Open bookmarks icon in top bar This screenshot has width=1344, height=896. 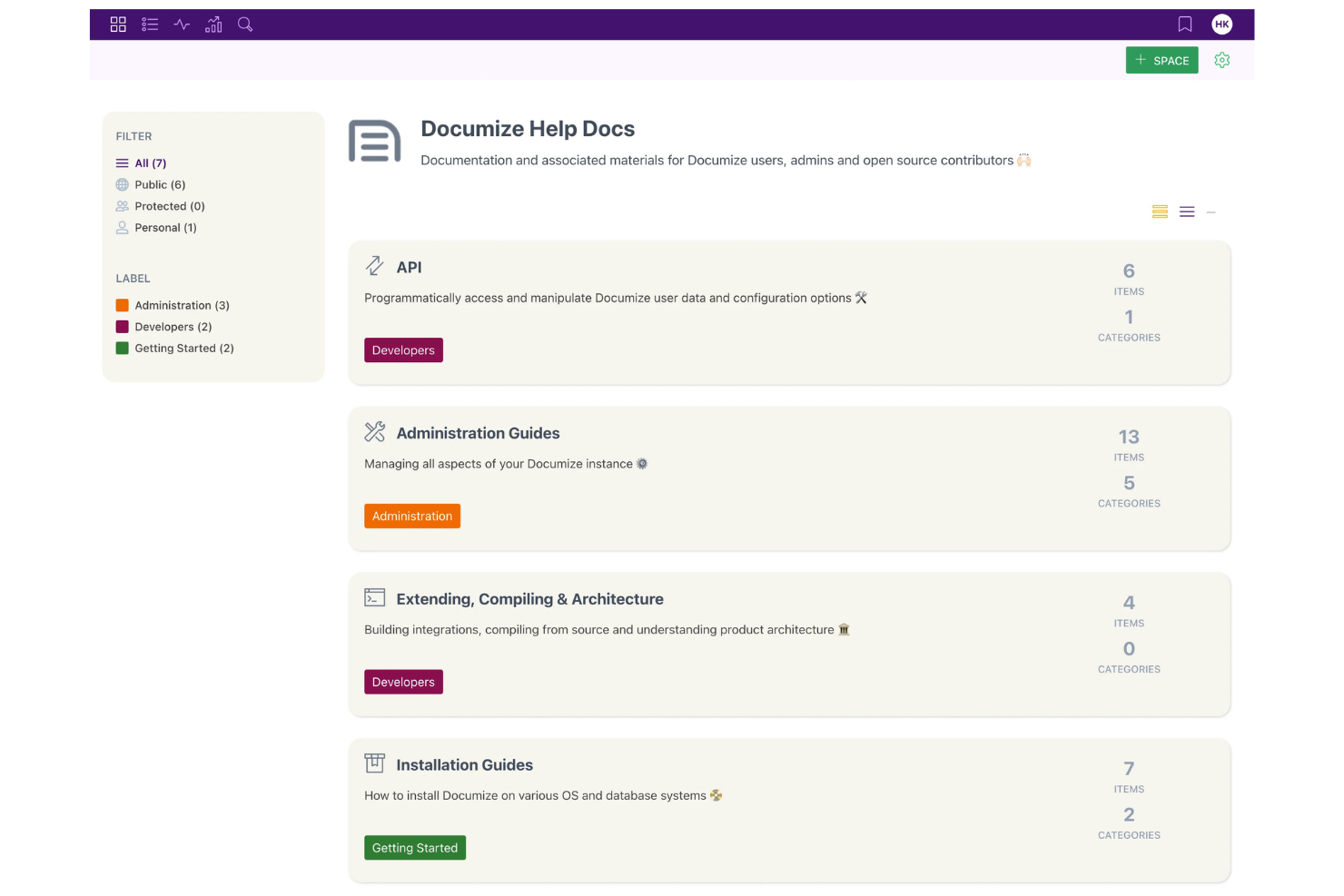1185,25
